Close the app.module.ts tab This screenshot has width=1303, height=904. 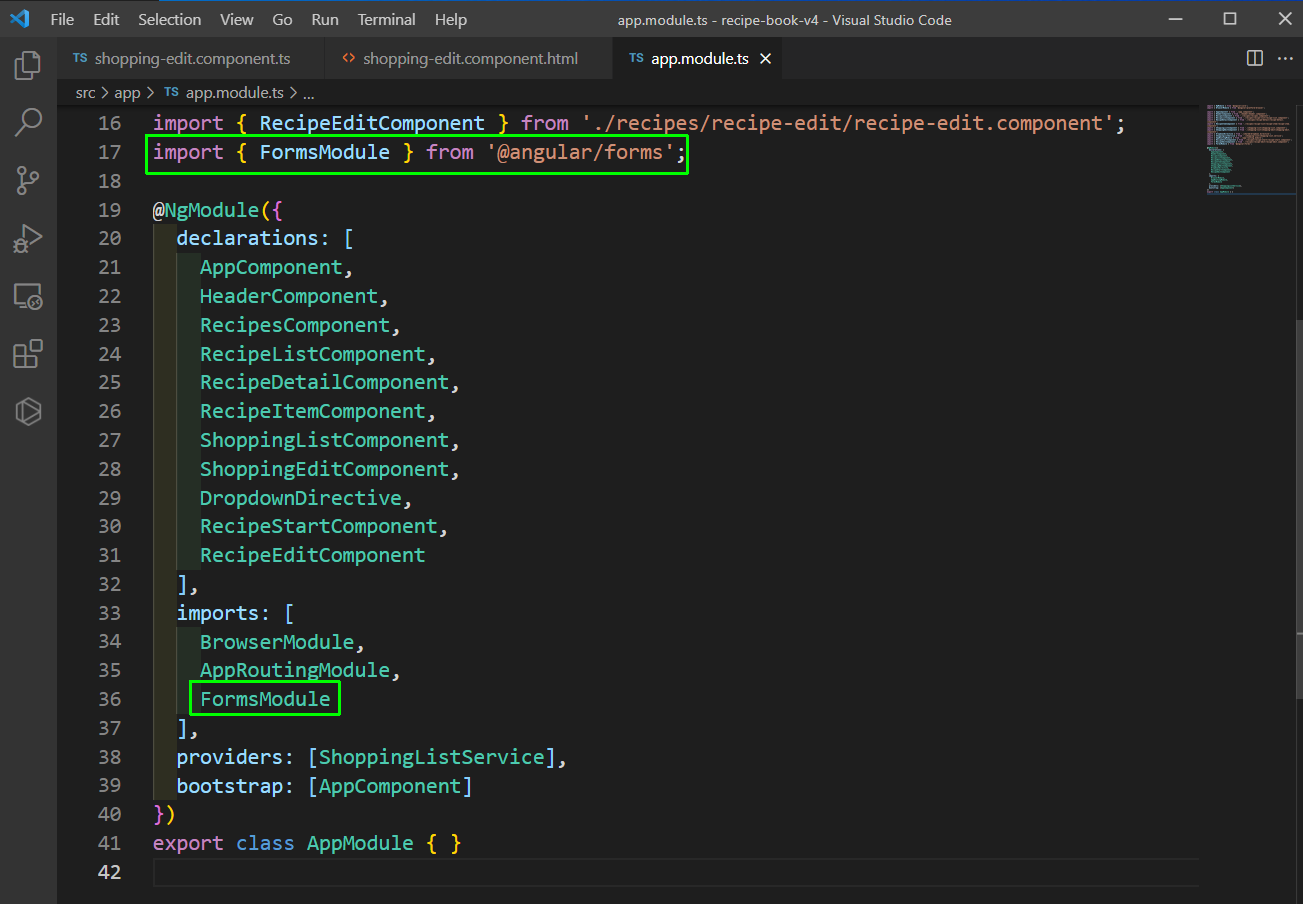point(765,59)
